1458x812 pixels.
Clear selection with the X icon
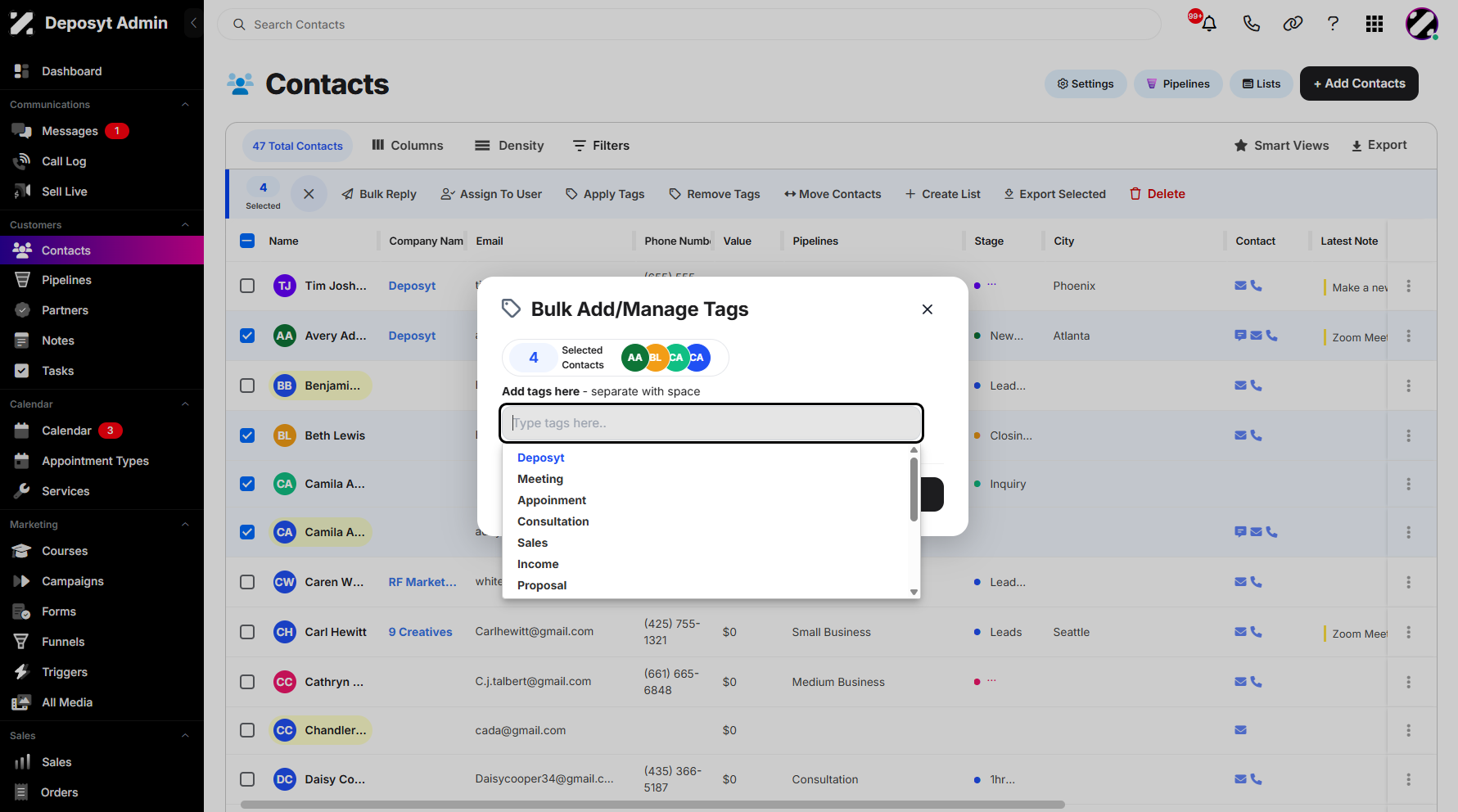pyautogui.click(x=309, y=194)
